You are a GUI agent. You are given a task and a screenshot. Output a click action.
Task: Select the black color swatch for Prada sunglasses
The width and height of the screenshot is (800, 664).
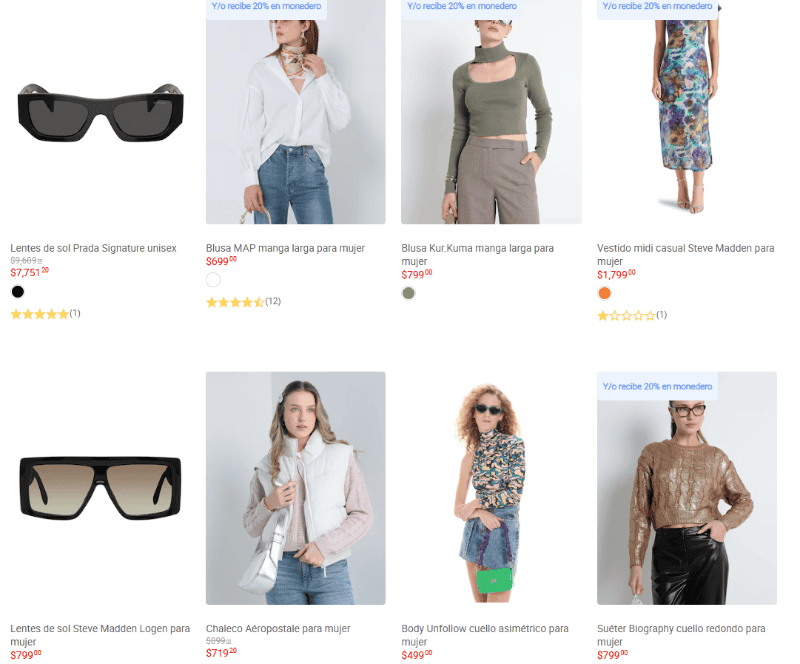(x=17, y=292)
